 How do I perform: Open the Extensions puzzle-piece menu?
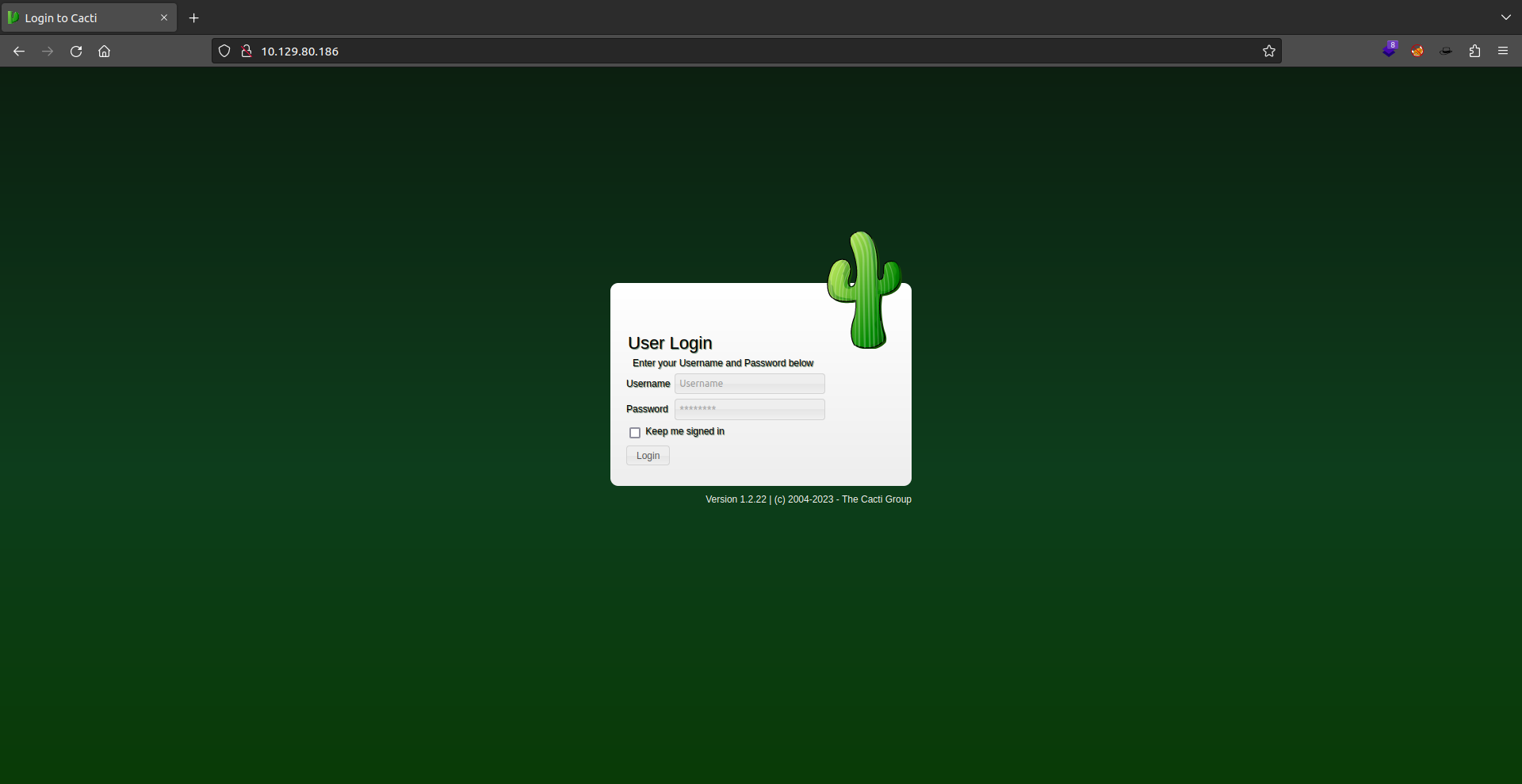pos(1474,51)
